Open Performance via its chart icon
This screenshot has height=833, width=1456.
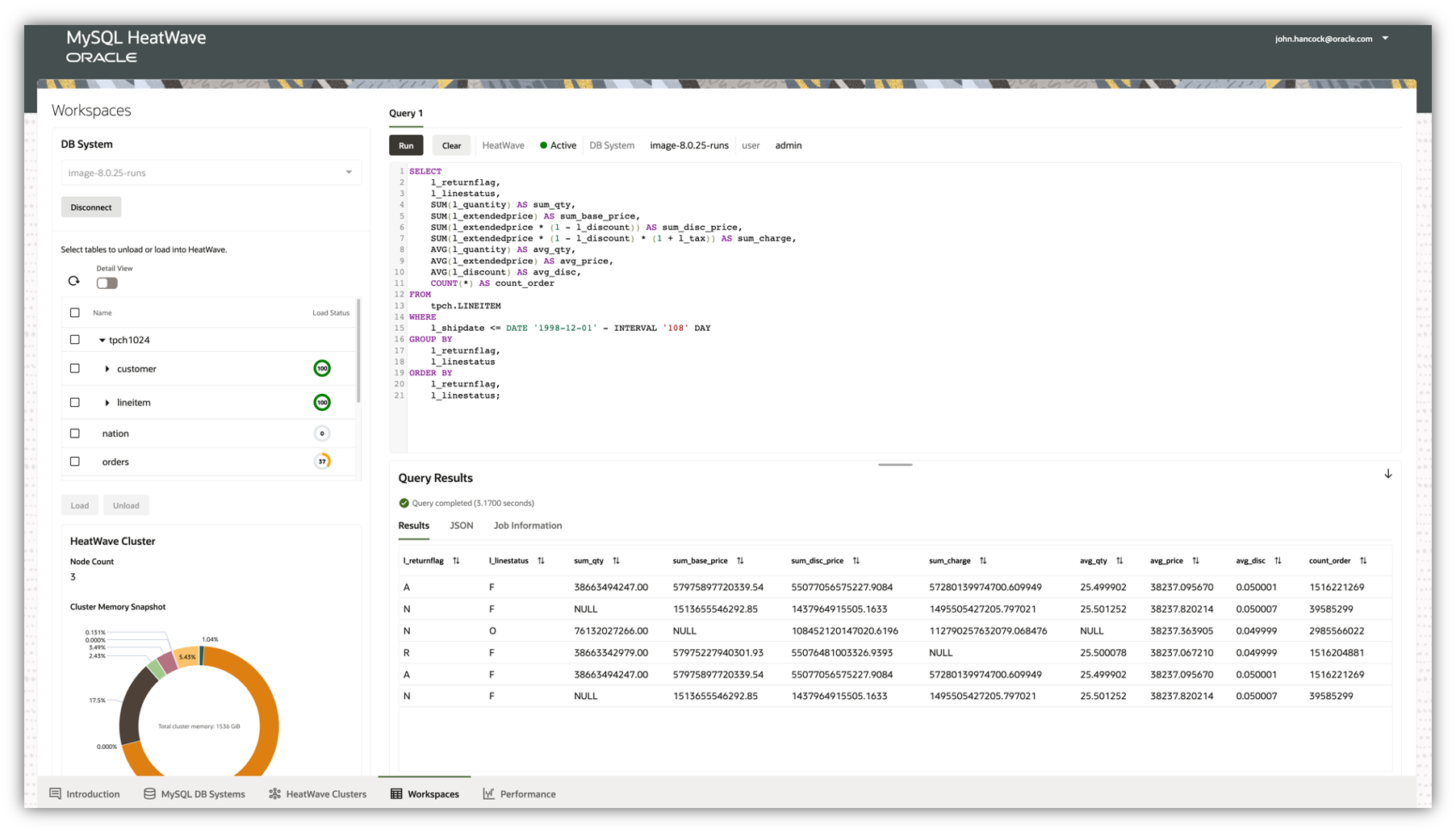click(x=488, y=793)
